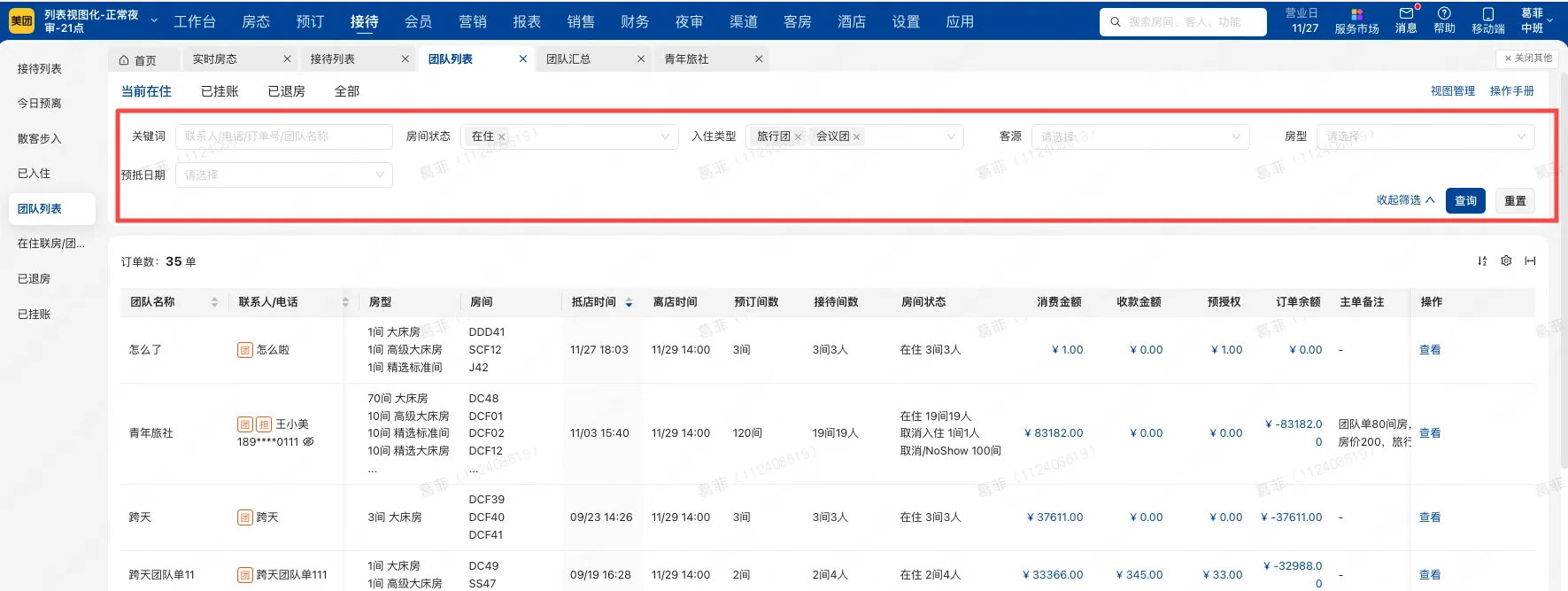The image size is (1568, 591).
Task: Click the 团 badge beside 怎么啦
Action: coord(245,350)
